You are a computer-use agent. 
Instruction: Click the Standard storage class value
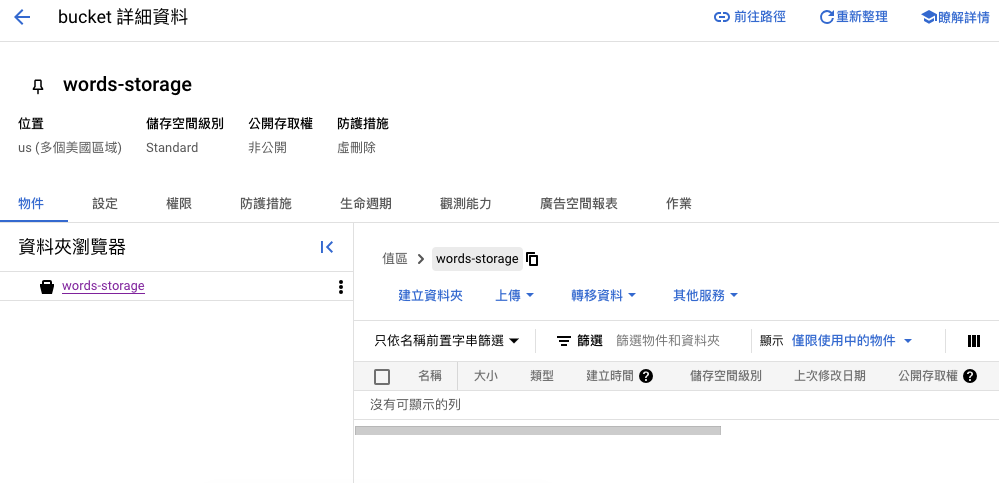(x=172, y=148)
